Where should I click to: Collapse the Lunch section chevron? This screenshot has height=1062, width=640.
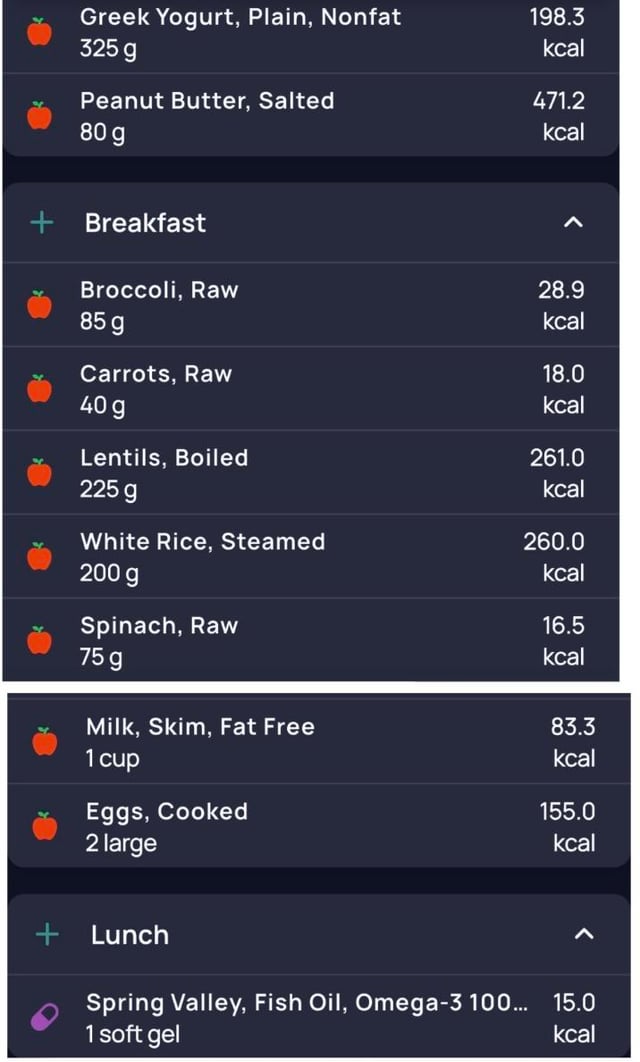[x=584, y=935]
